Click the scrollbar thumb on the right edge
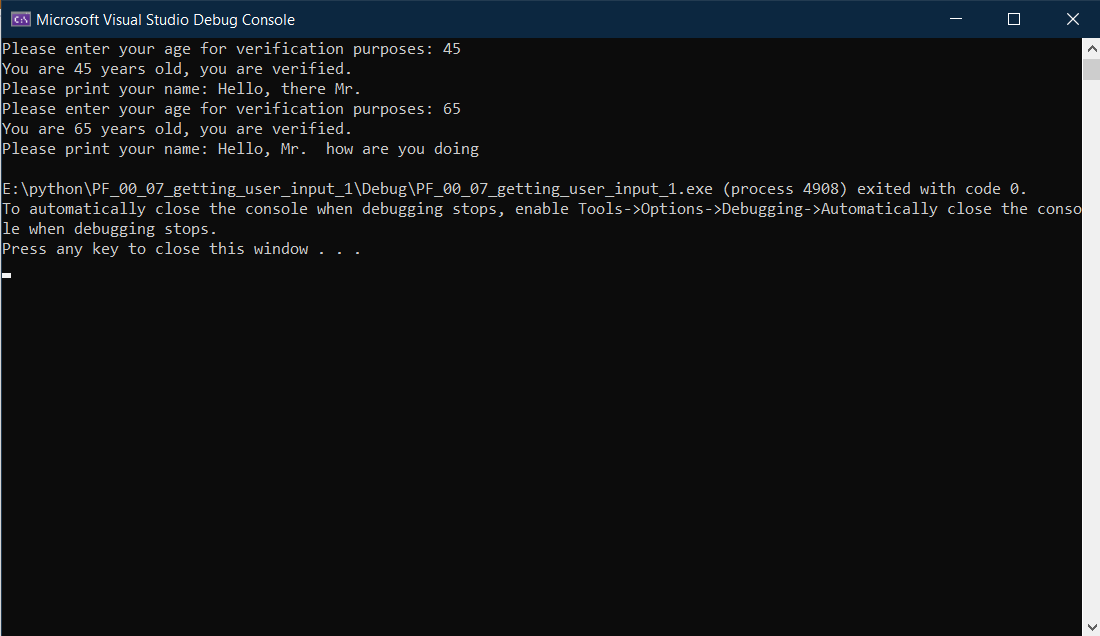 tap(1091, 70)
